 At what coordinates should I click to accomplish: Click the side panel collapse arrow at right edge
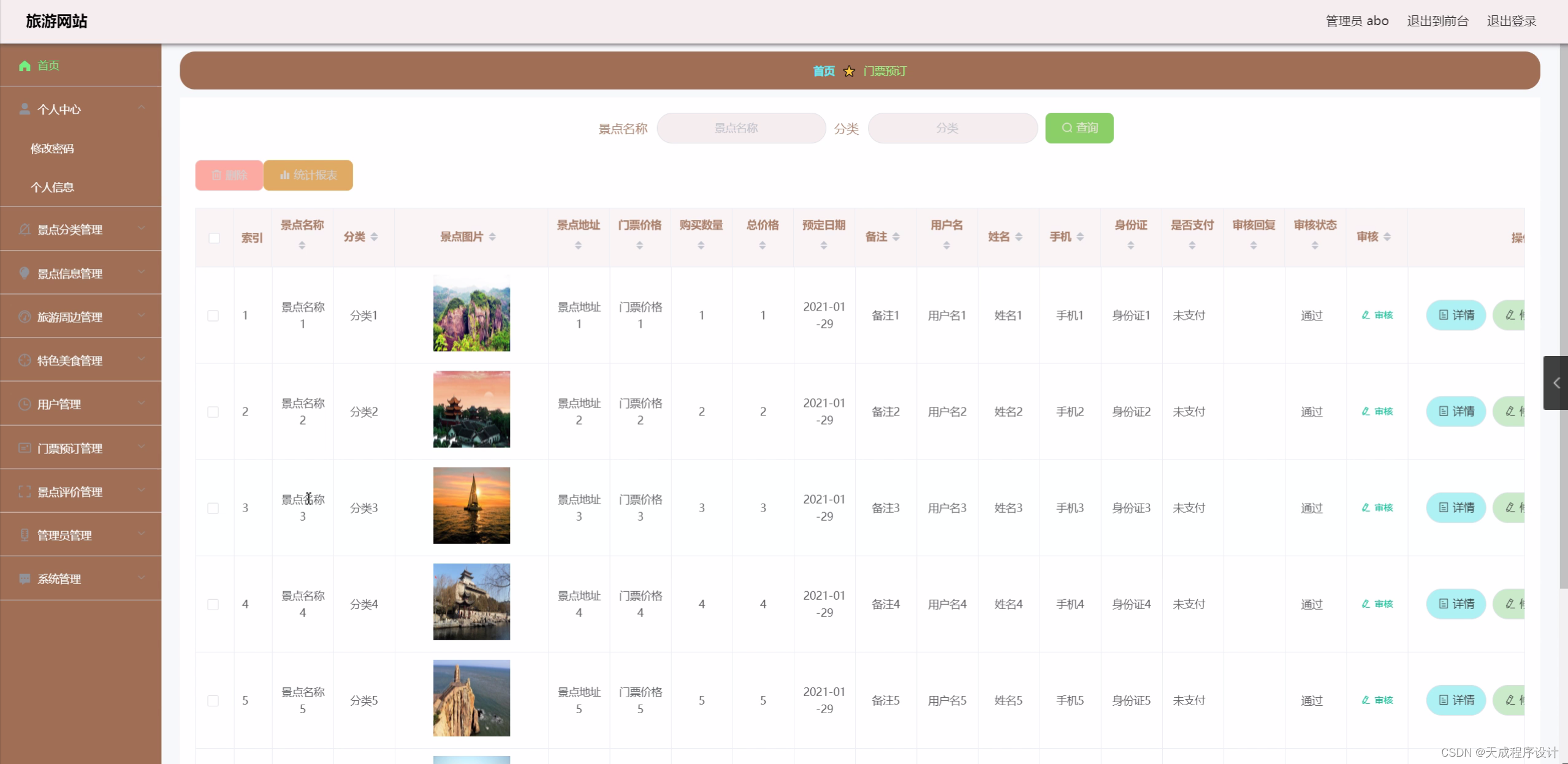(x=1556, y=383)
